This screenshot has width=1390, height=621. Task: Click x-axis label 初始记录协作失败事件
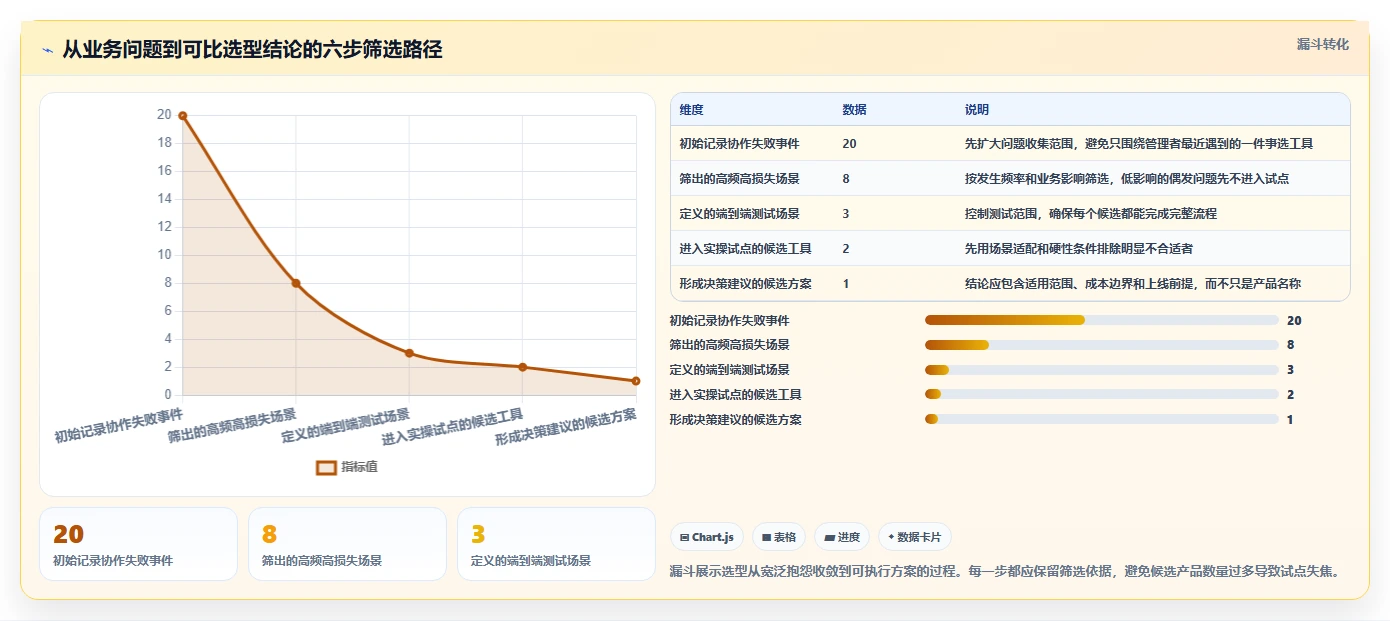click(119, 425)
